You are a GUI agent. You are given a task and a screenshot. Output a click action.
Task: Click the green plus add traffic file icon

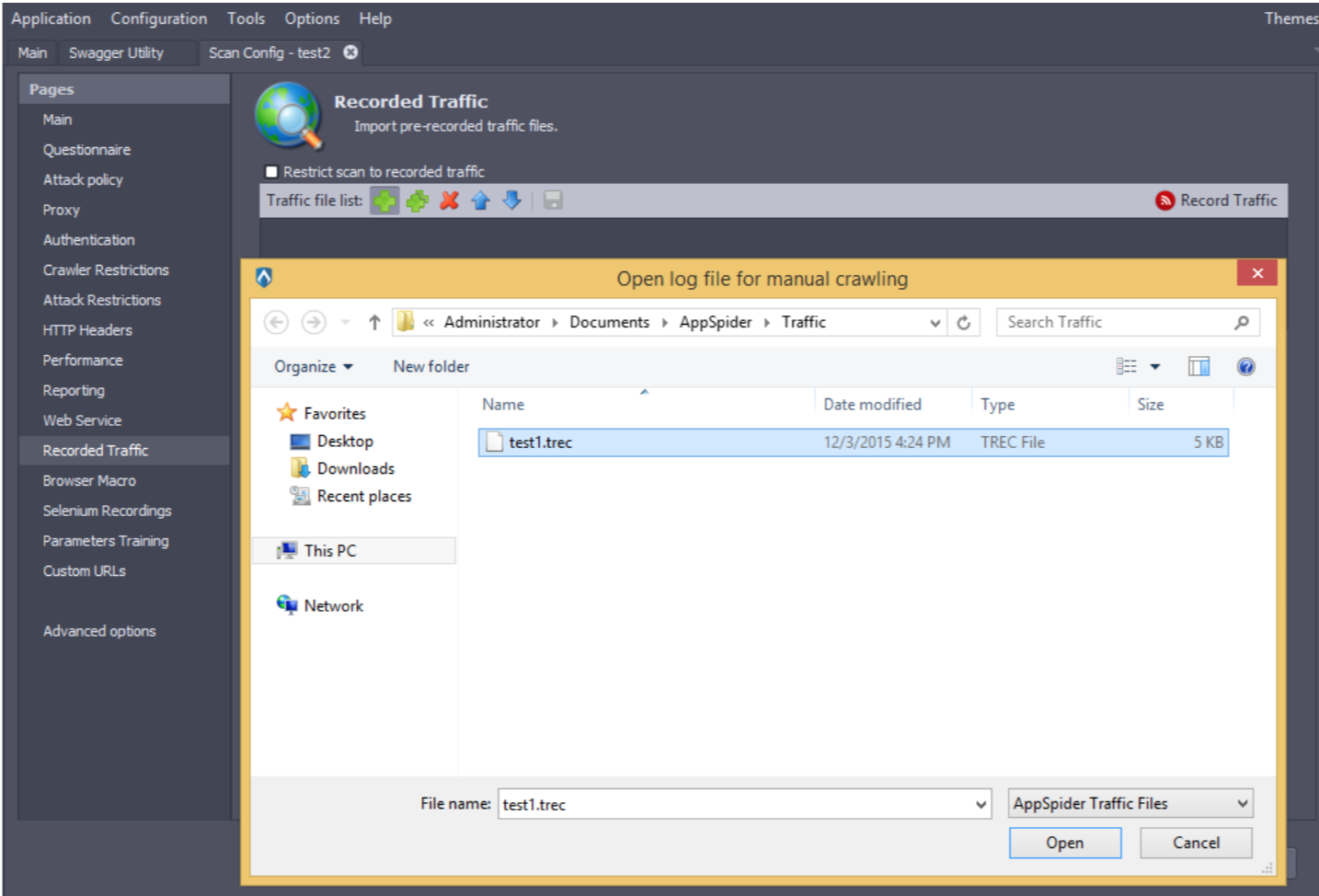(384, 201)
